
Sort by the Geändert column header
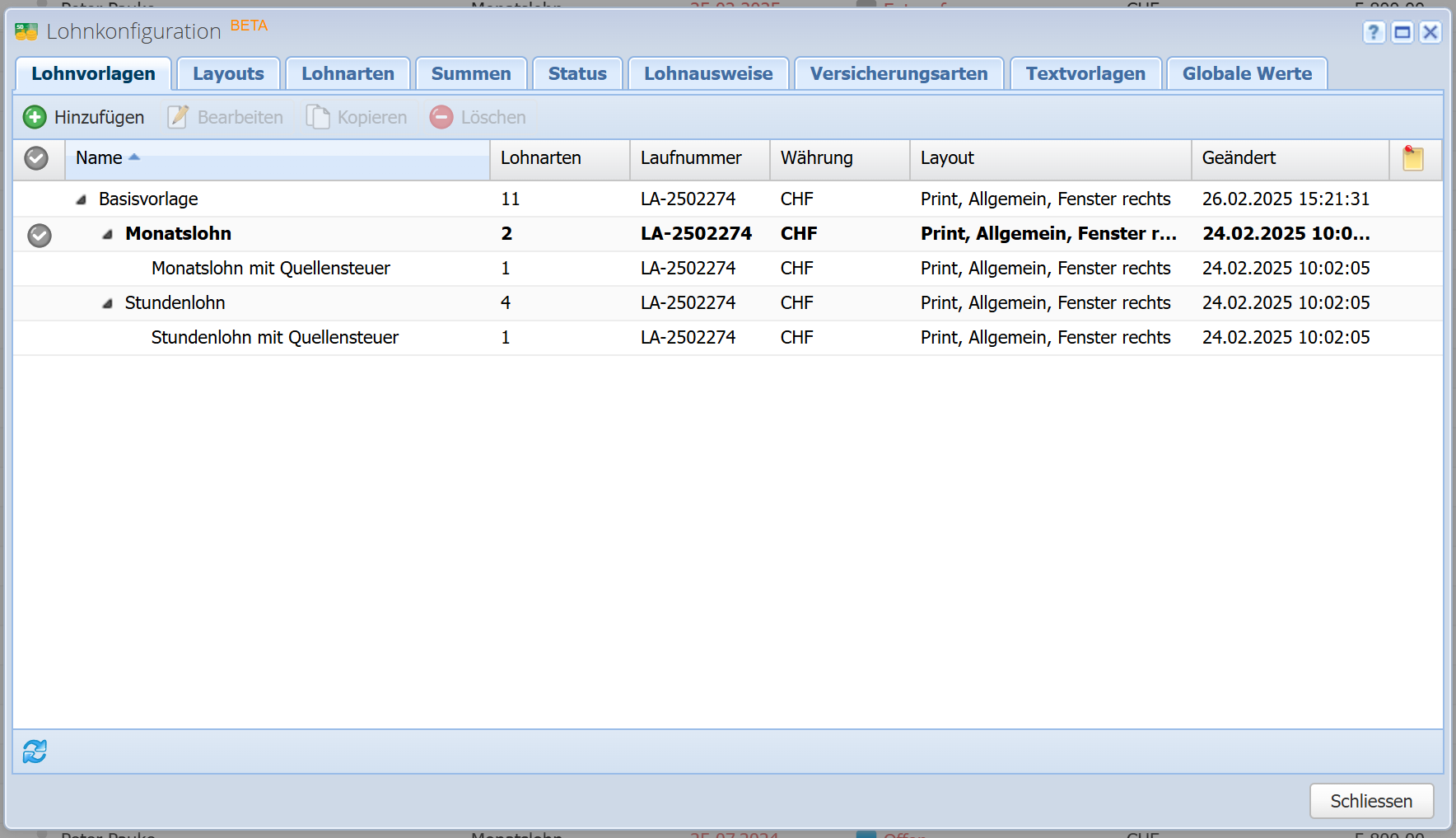(x=1239, y=158)
